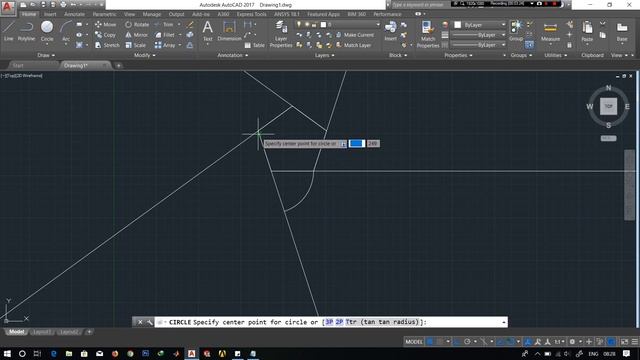
Task: Select the Line drawing tool
Action: [x=9, y=31]
